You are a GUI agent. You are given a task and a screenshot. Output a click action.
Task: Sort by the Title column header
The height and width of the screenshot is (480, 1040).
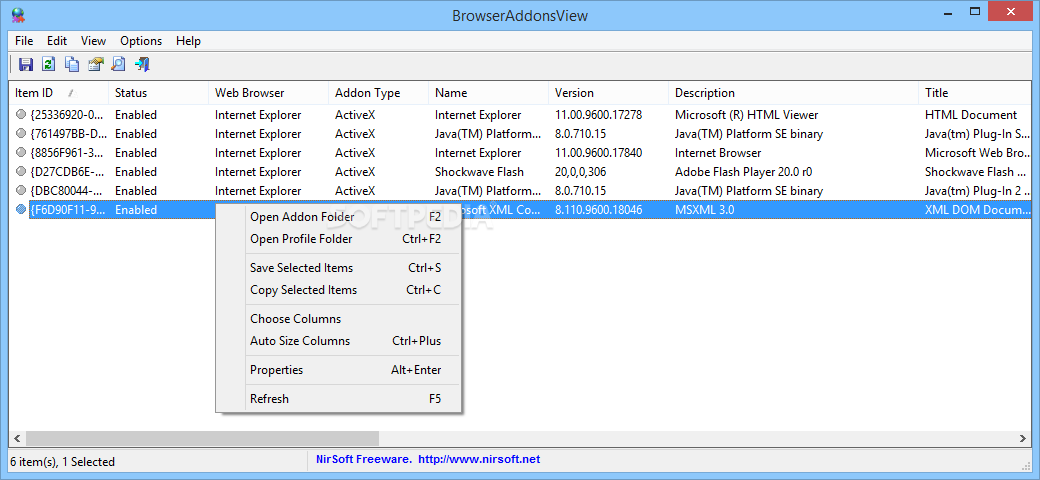coord(975,93)
